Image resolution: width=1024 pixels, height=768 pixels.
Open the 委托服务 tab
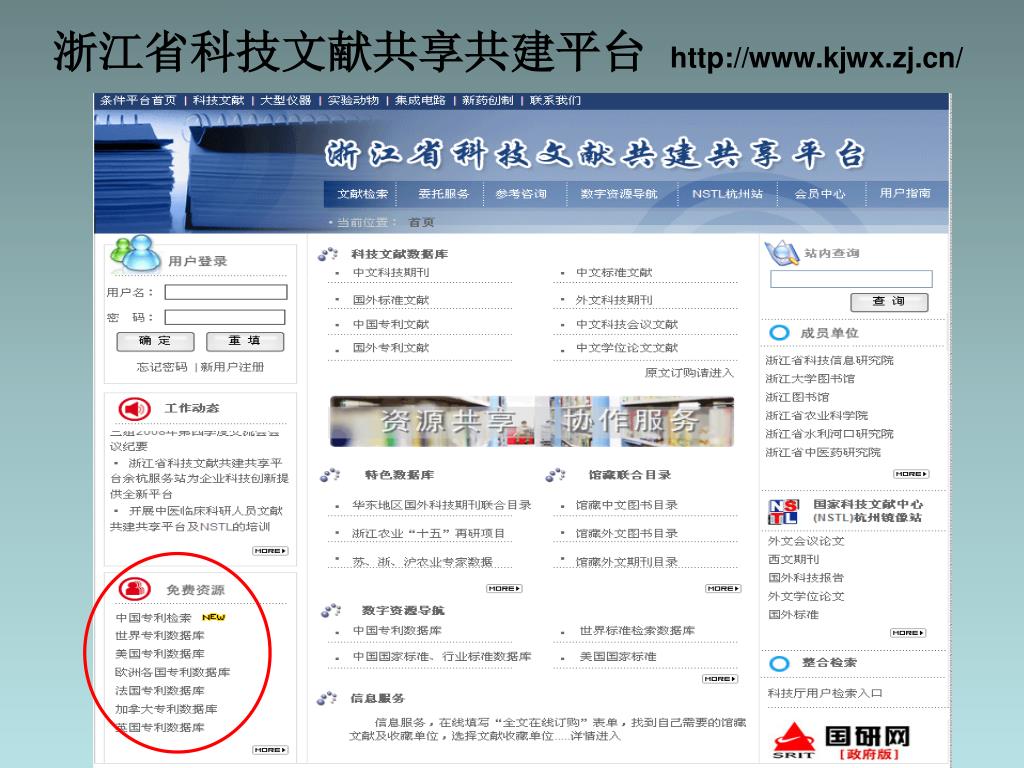click(443, 194)
